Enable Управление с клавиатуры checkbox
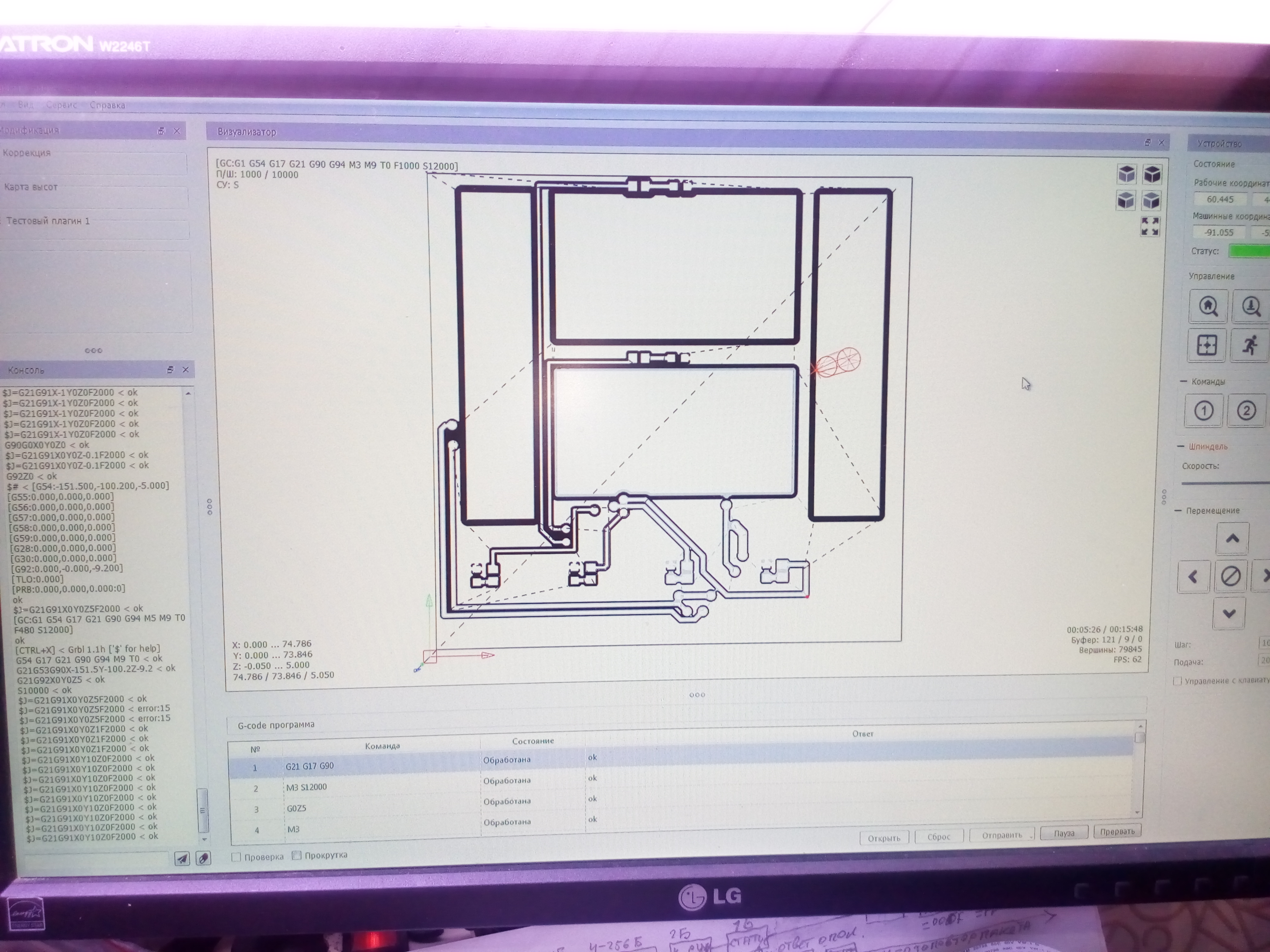 (x=1177, y=681)
